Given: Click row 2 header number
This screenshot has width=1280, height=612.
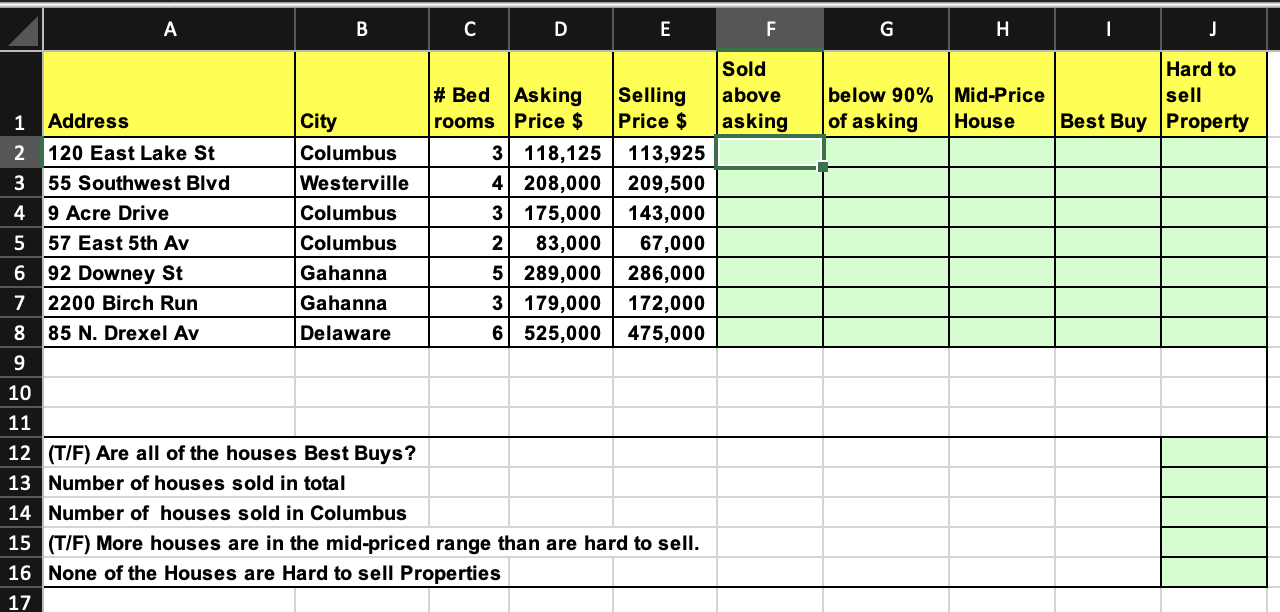Looking at the screenshot, I should [20, 153].
